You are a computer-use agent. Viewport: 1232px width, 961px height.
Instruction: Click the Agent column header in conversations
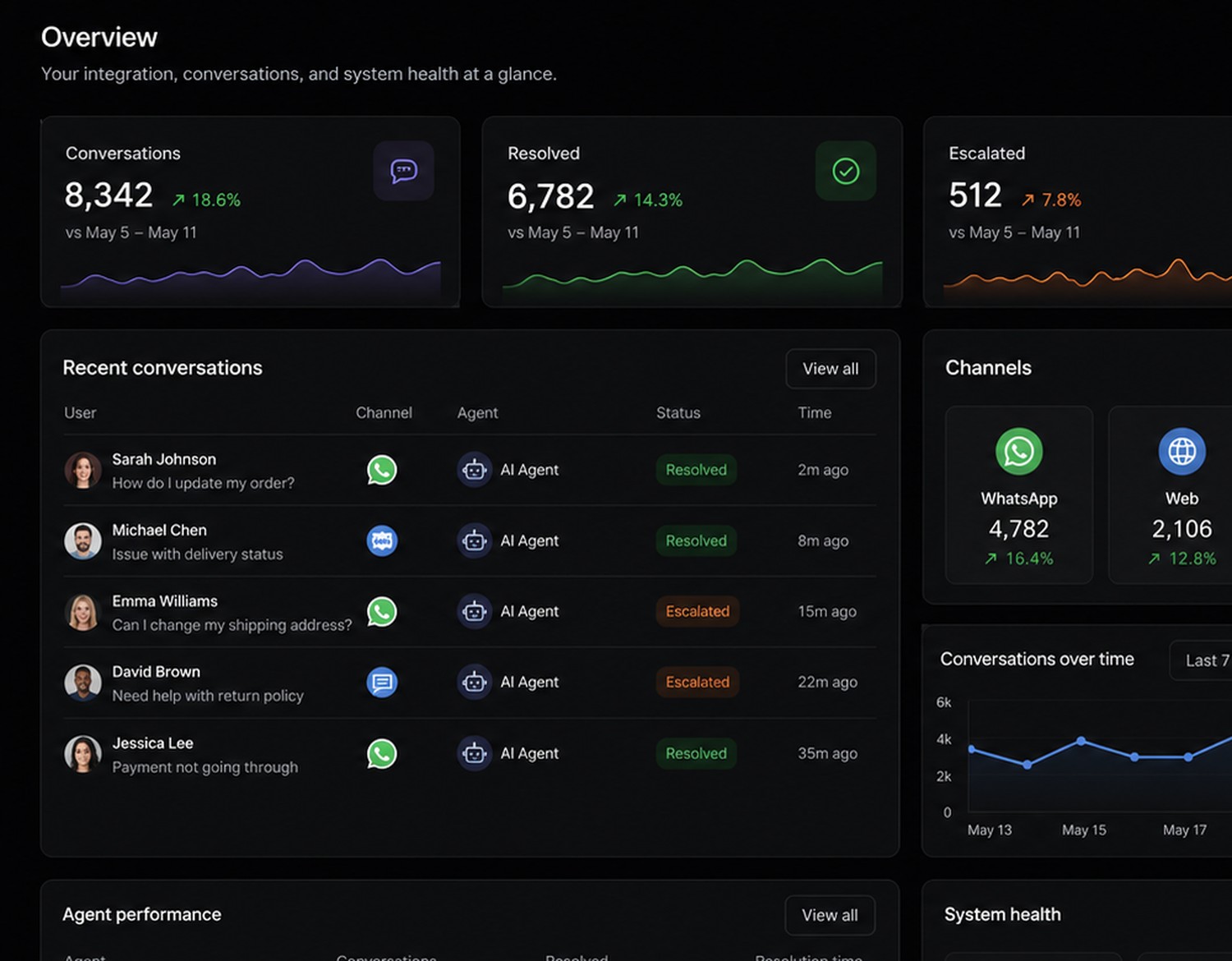477,413
